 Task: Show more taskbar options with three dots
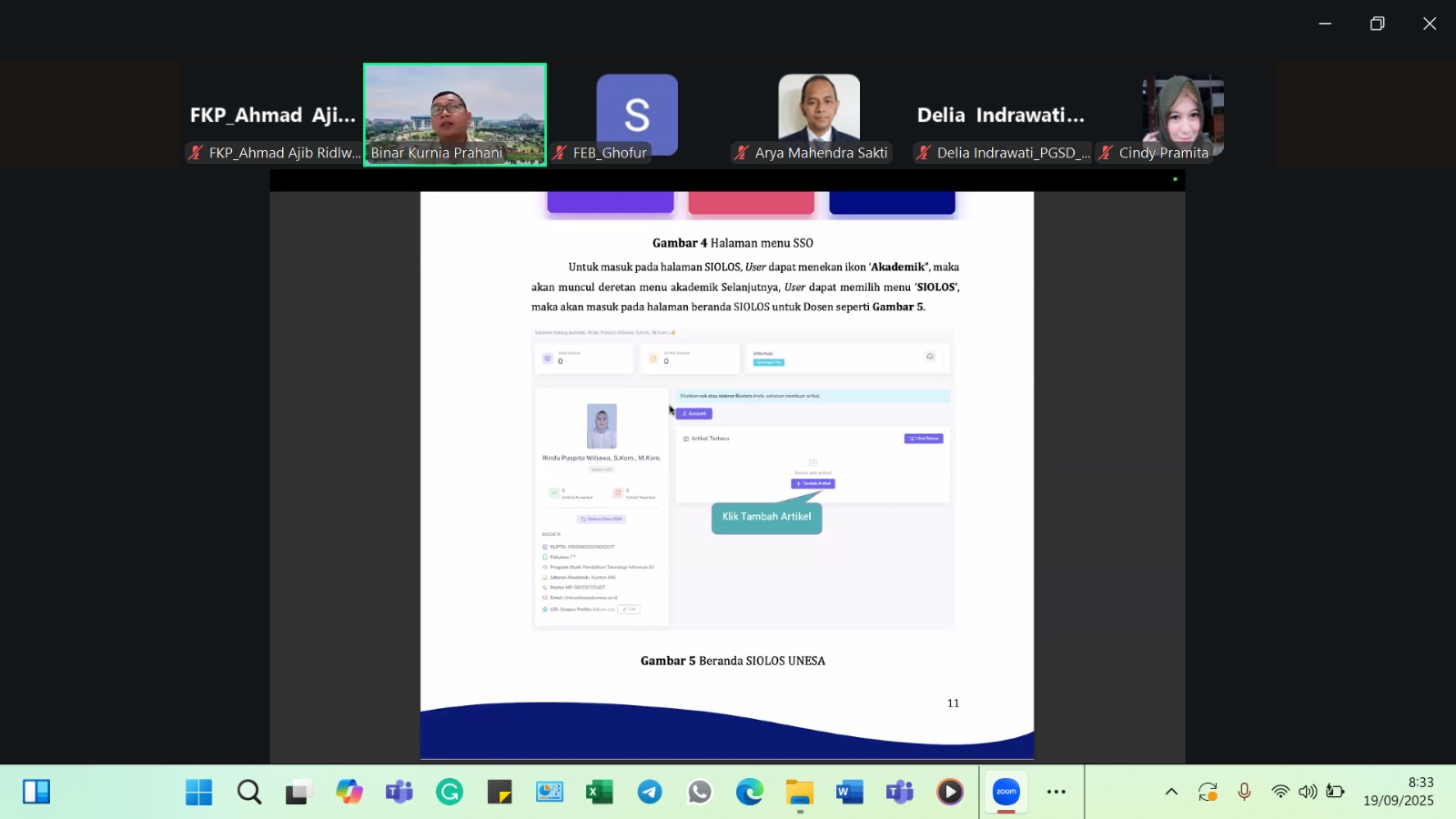[x=1056, y=792]
